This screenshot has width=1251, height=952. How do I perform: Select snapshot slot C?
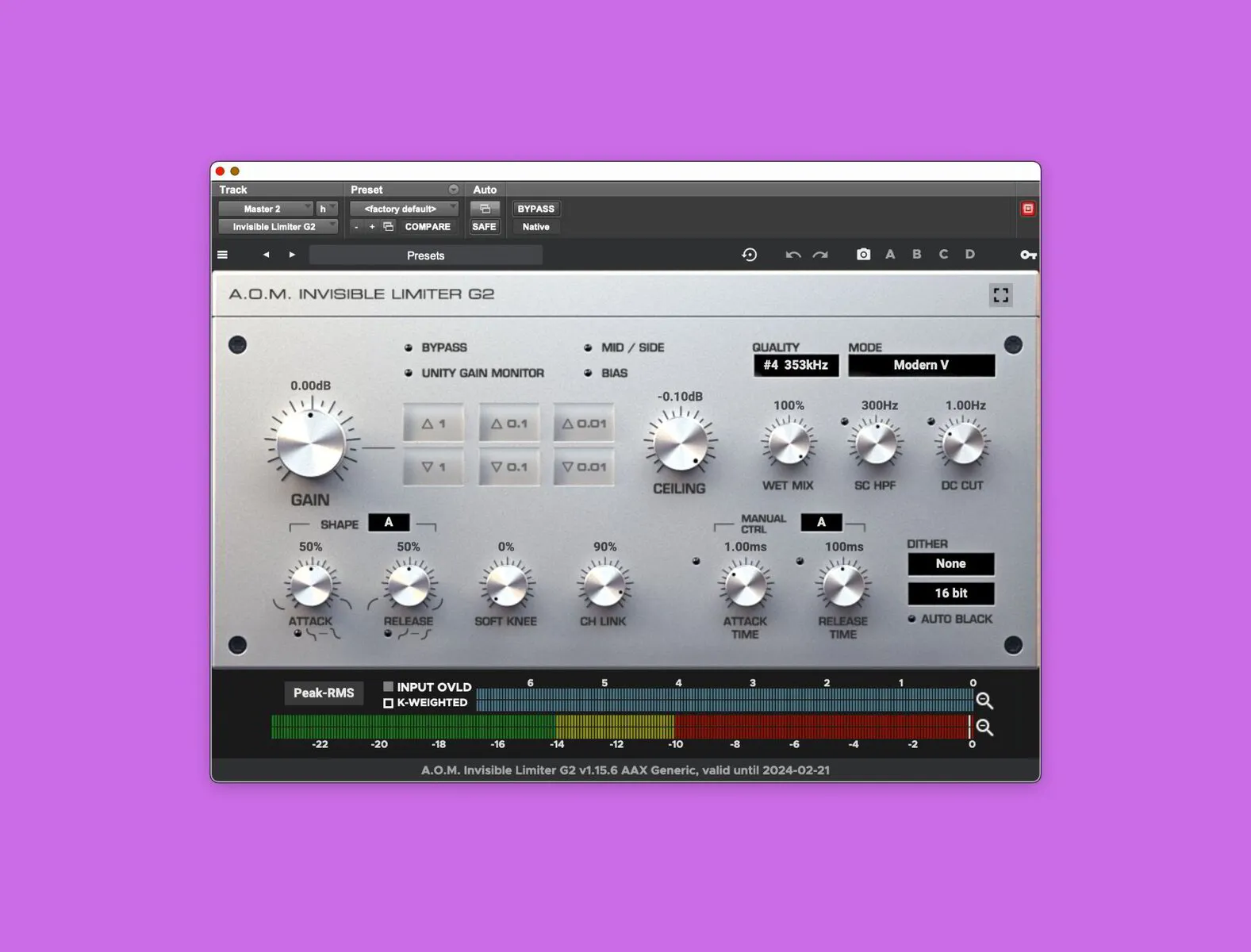(x=943, y=255)
